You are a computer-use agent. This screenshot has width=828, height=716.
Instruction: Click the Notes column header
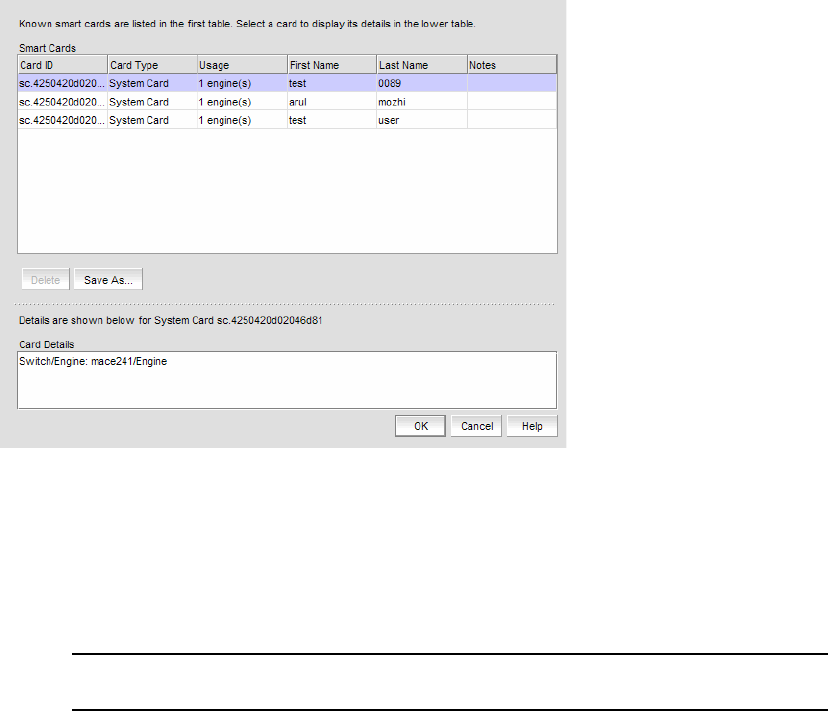point(511,65)
